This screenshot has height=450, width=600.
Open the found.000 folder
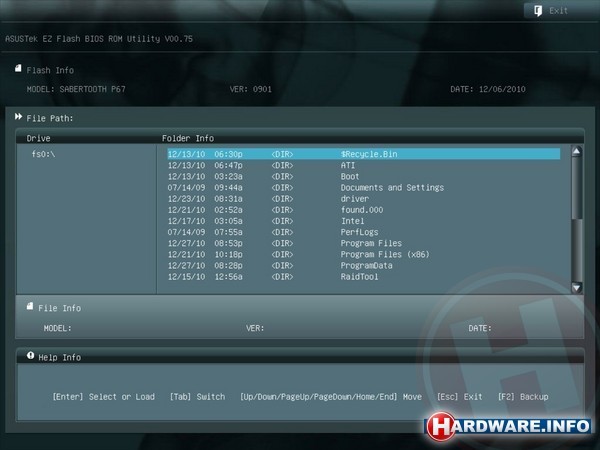[x=364, y=210]
